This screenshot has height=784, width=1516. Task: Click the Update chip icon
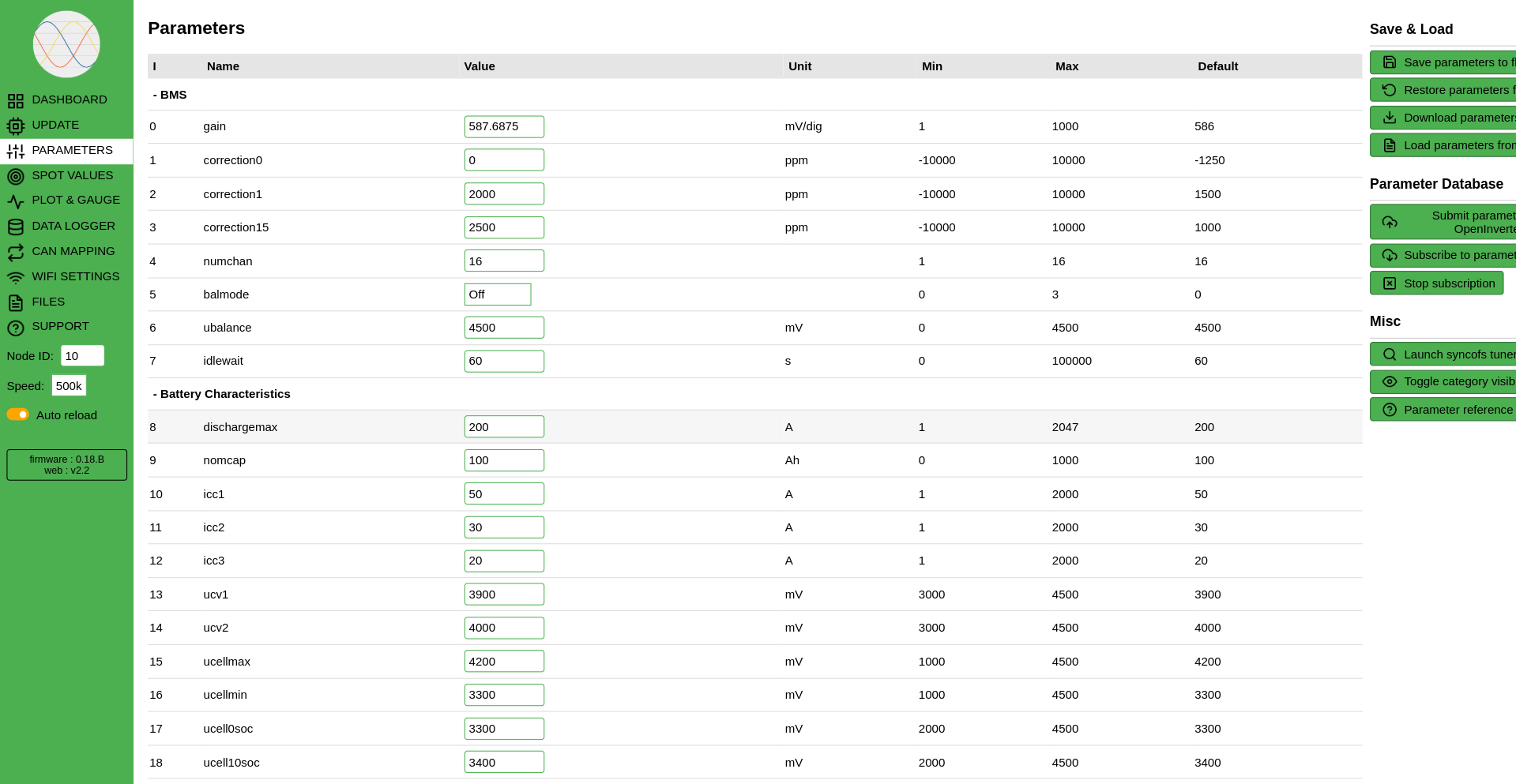tap(16, 126)
